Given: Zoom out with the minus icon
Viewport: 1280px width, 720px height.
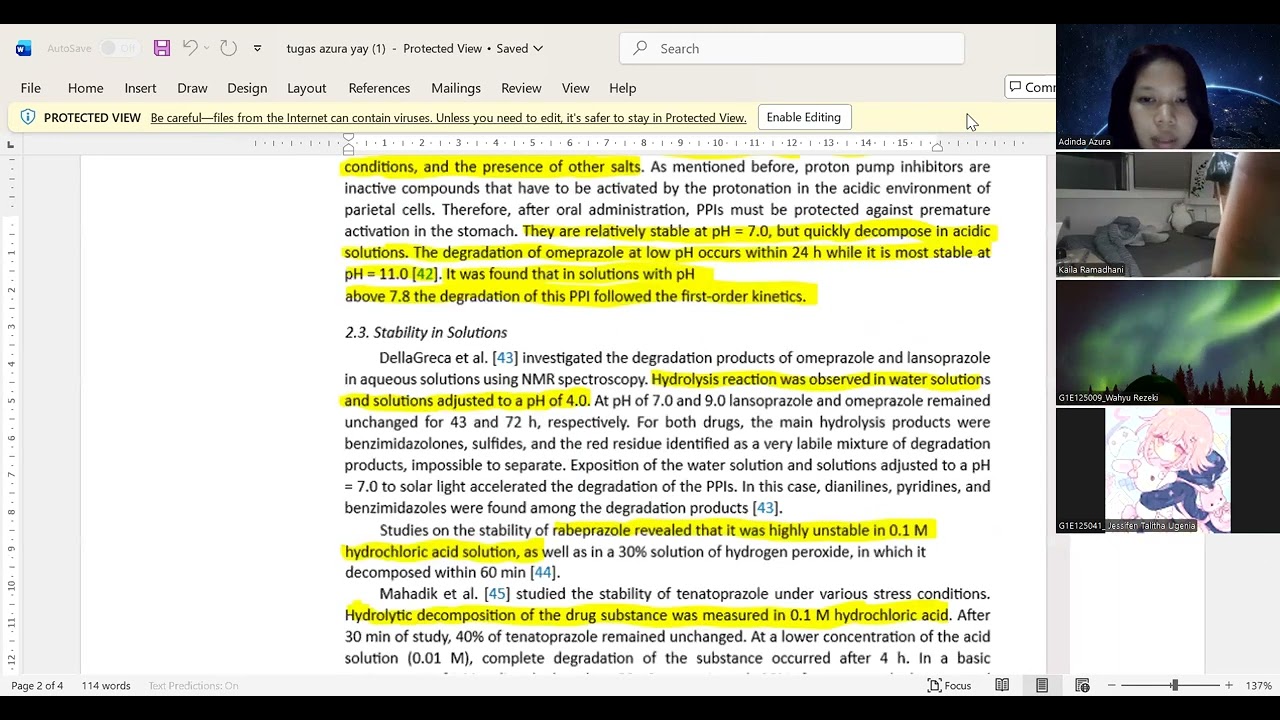Looking at the screenshot, I should point(1112,685).
